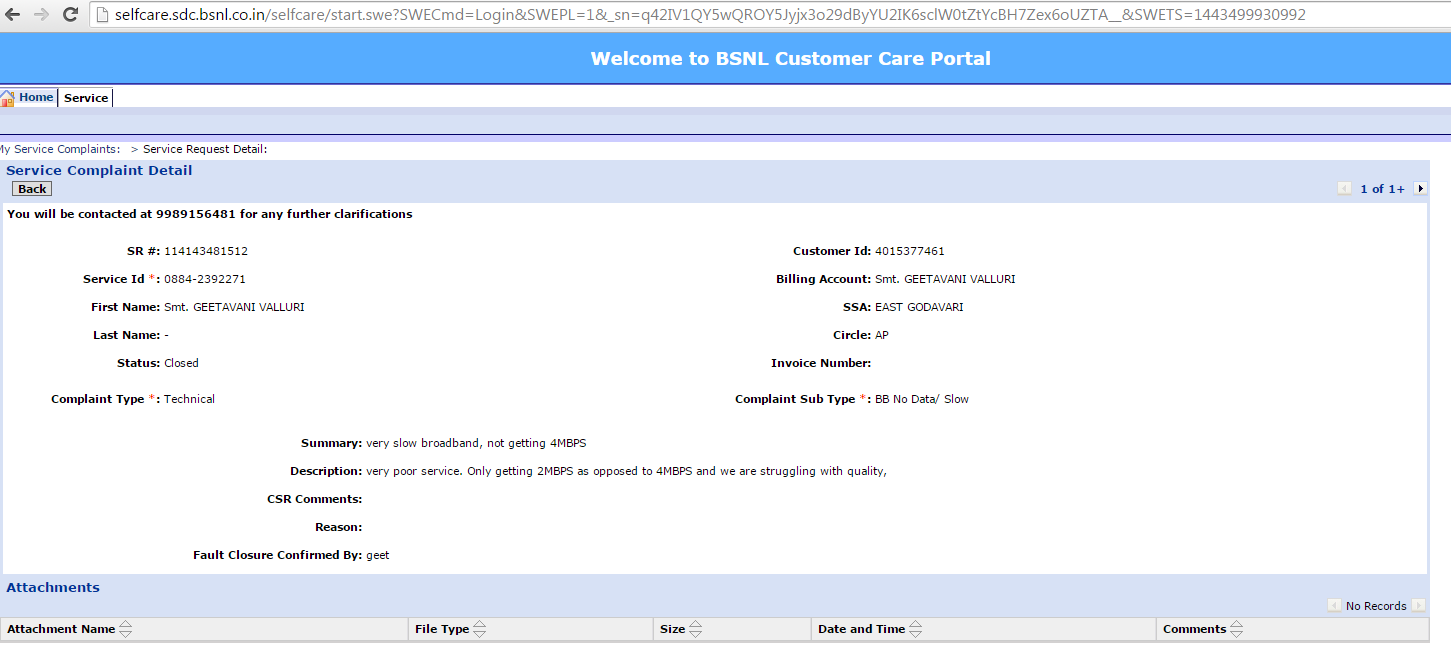Image resolution: width=1451 pixels, height=650 pixels.
Task: Click the Attachments next records arrow
Action: [1419, 605]
